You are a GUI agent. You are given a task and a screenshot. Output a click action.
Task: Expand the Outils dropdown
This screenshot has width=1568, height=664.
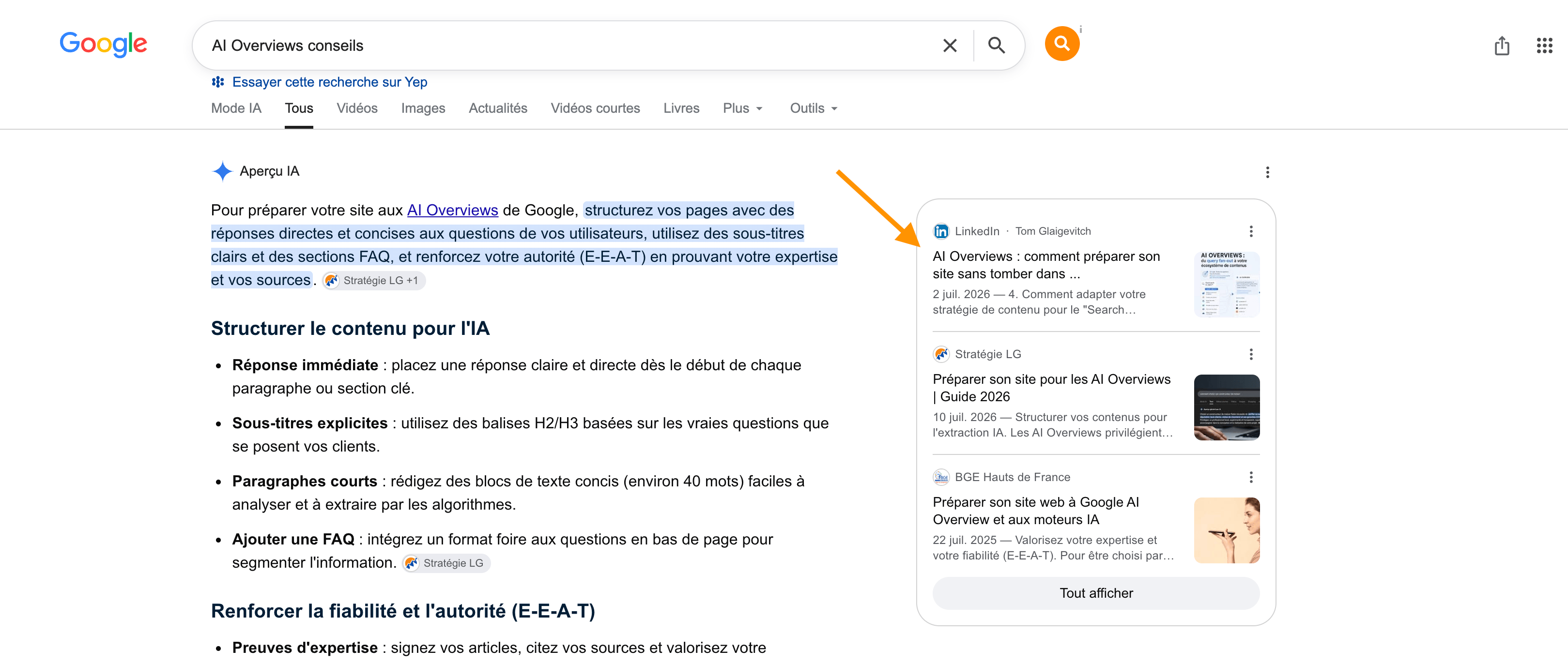814,108
